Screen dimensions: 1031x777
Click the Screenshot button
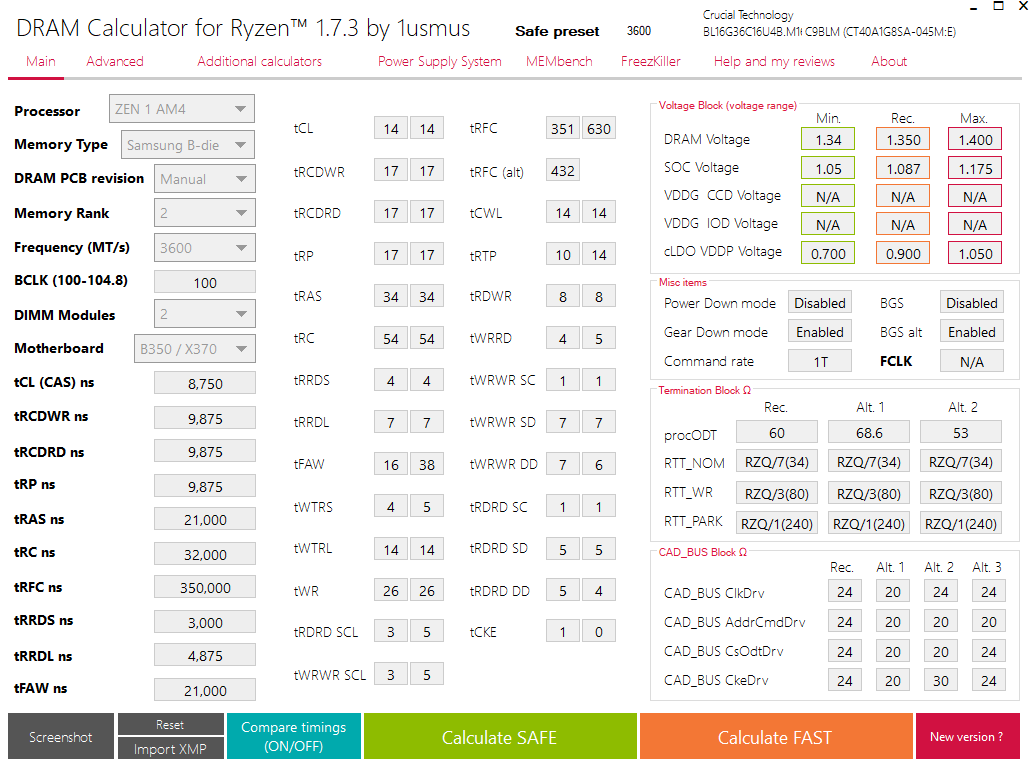click(60, 736)
